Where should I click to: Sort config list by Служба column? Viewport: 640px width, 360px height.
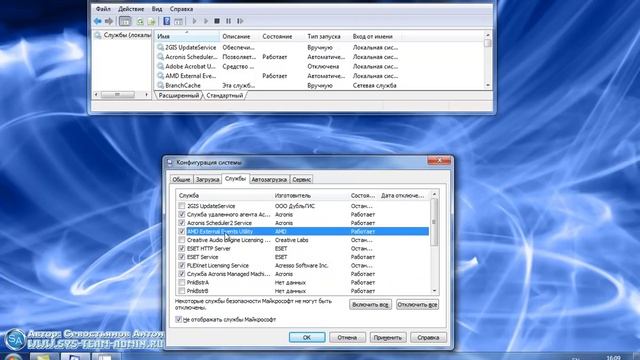[x=224, y=196]
